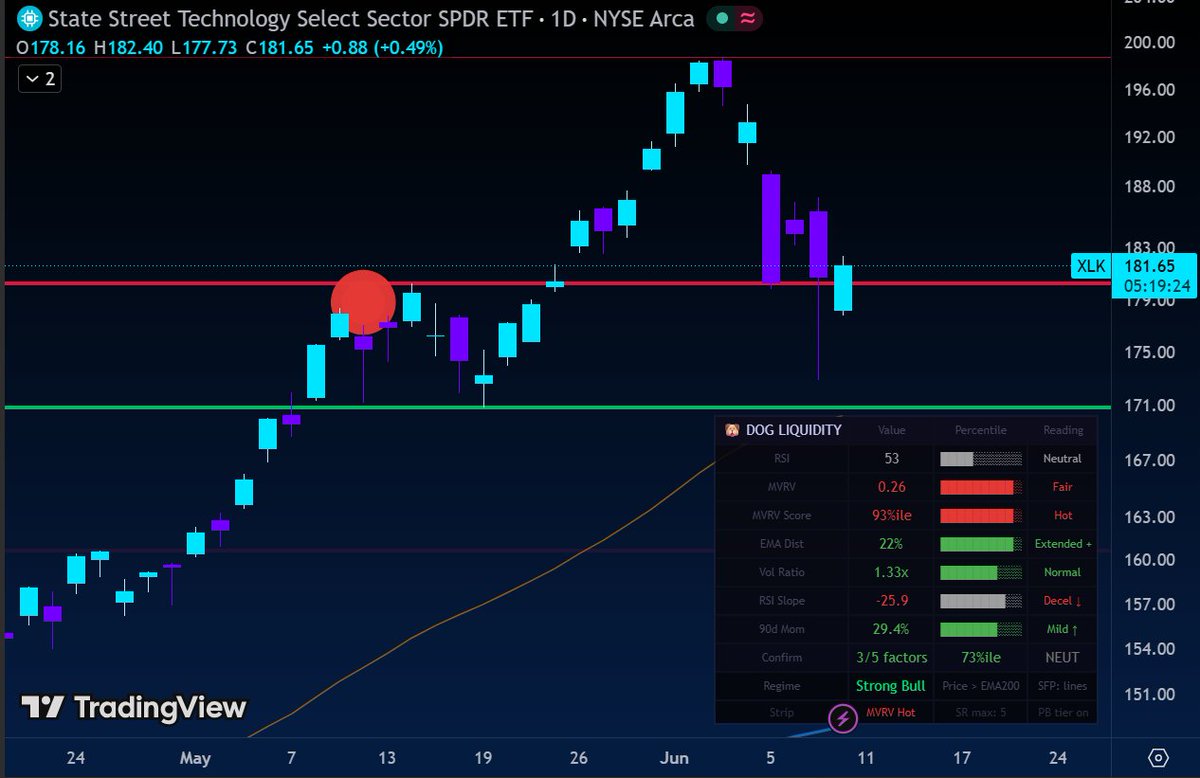This screenshot has height=778, width=1200.
Task: Click the Extended + reading
Action: click(1063, 544)
